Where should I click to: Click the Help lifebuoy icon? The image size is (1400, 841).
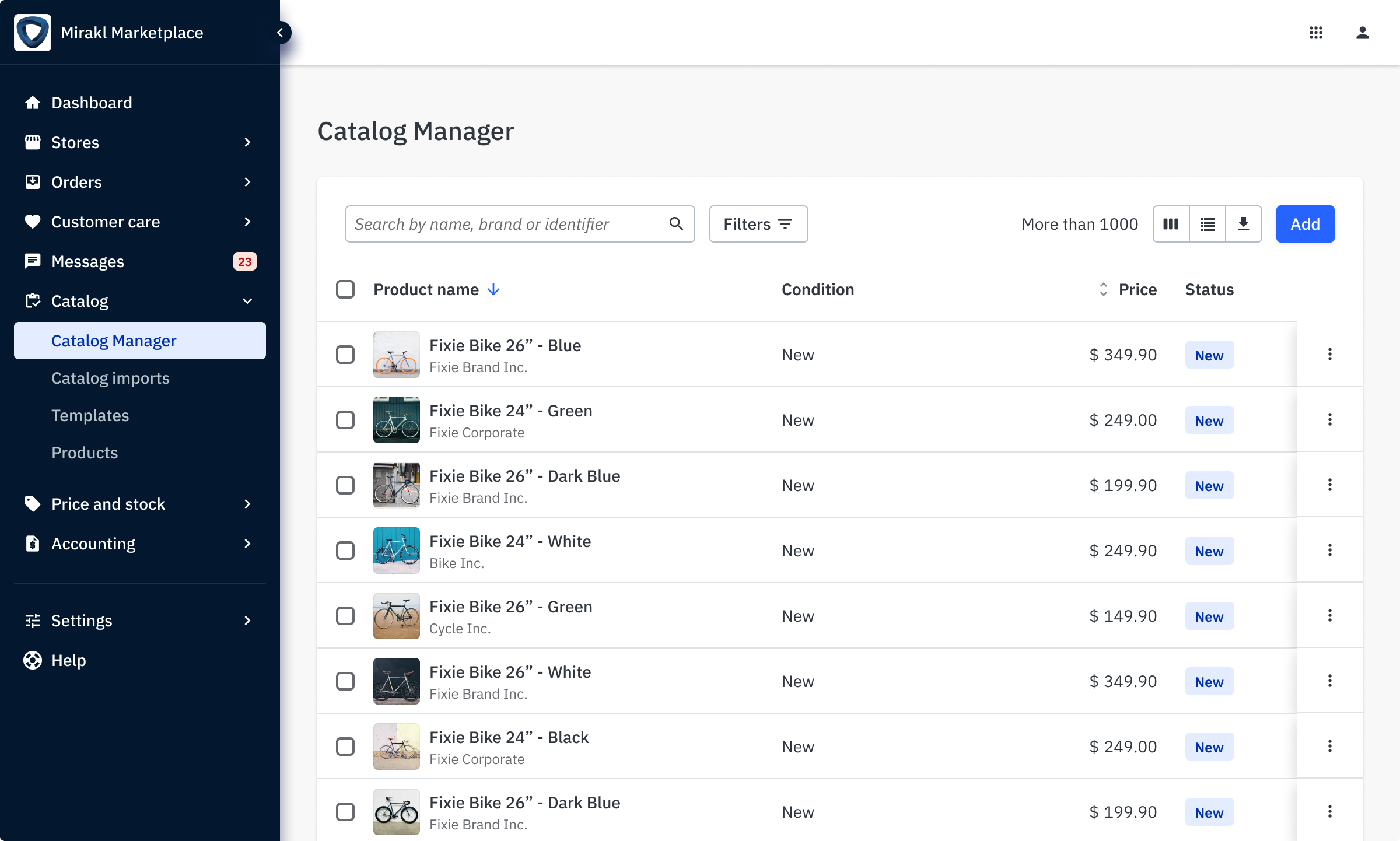click(33, 660)
